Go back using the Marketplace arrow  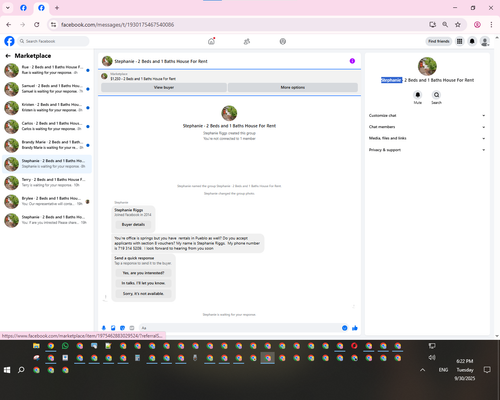coord(8,56)
